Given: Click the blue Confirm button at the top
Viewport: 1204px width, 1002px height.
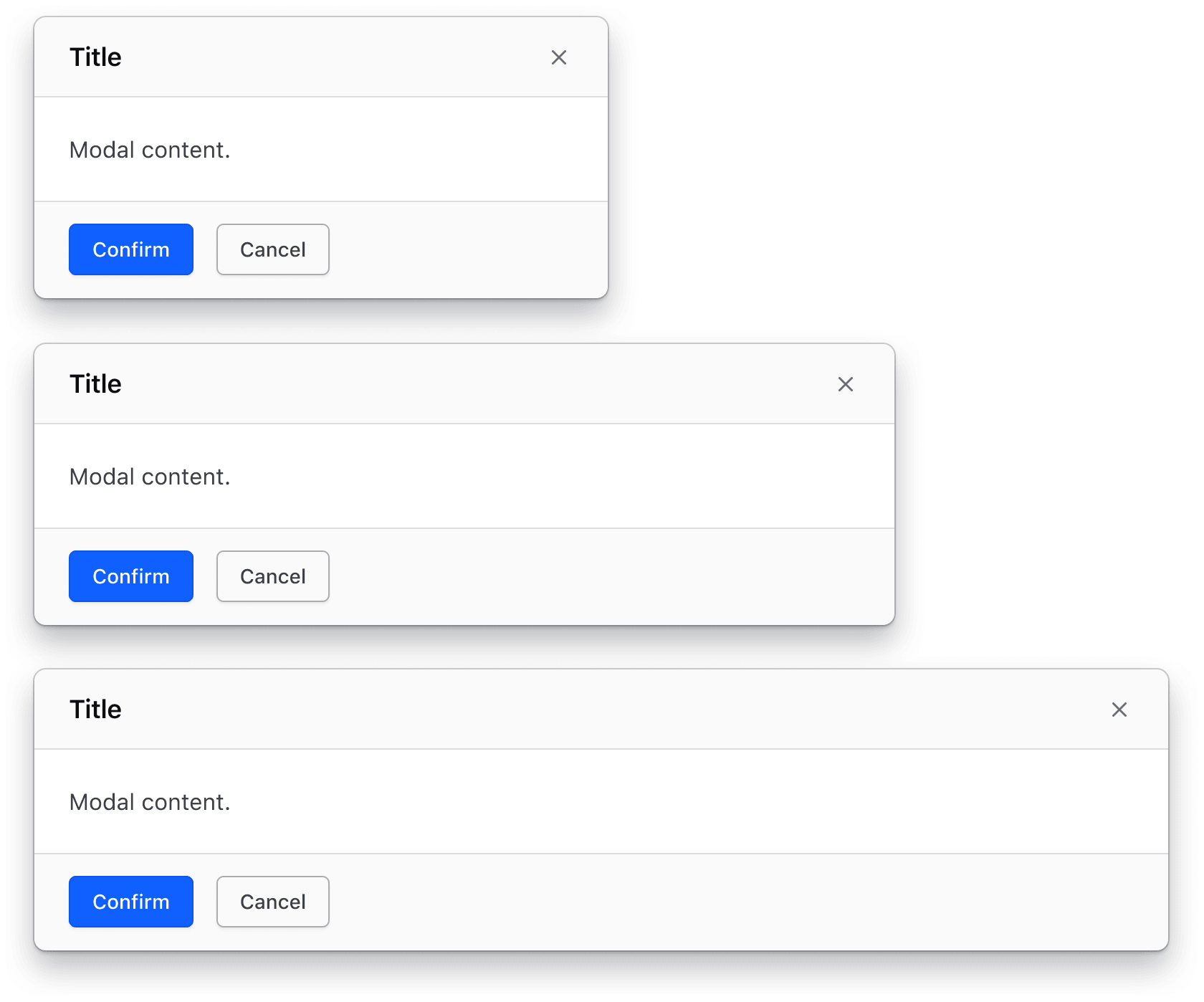Looking at the screenshot, I should [130, 249].
